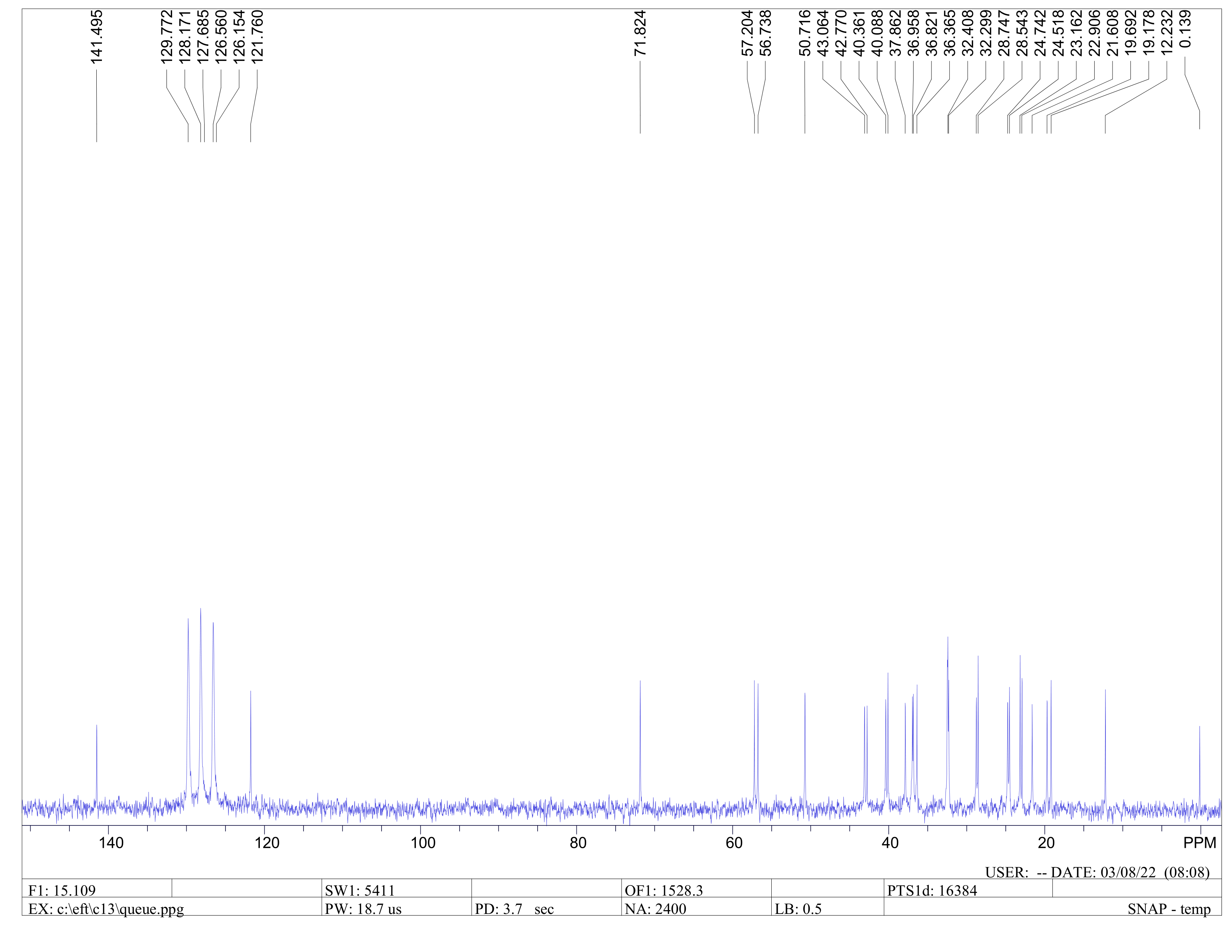Image resolution: width=1232 pixels, height=952 pixels.
Task: Click the 40 axis tick label
Action: point(890,843)
